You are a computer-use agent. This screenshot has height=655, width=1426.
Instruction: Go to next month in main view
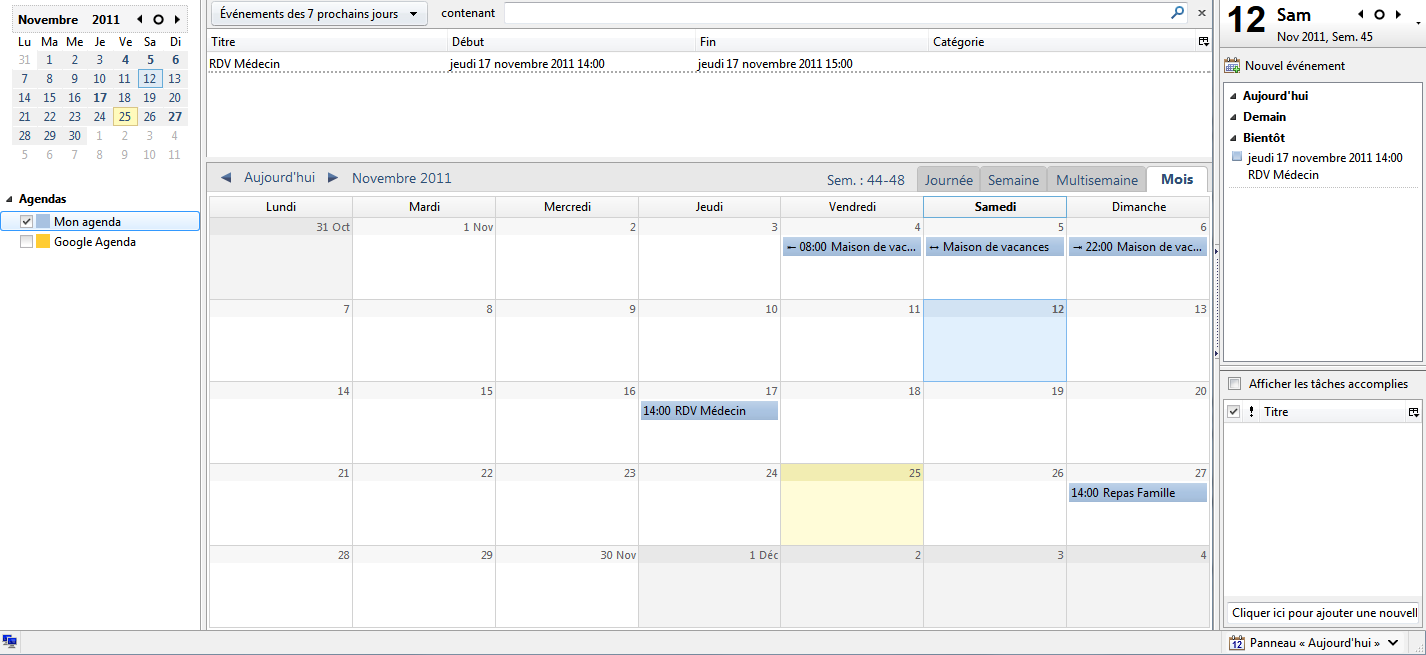[x=333, y=178]
